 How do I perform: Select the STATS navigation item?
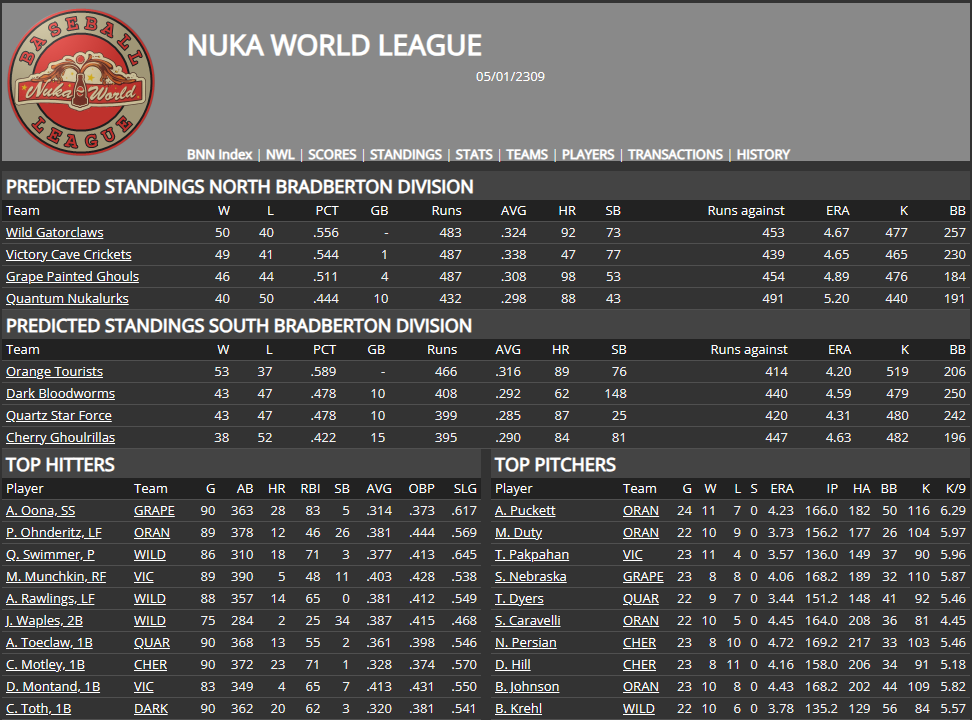pos(474,155)
